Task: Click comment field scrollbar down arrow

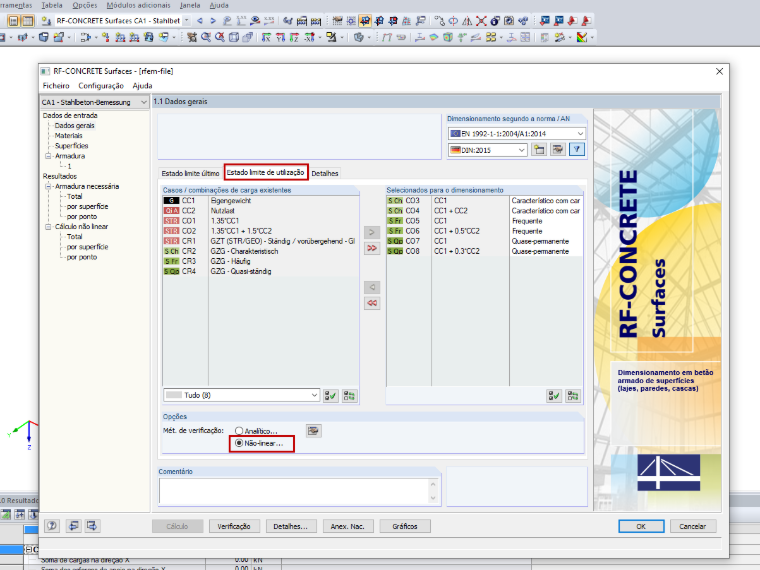Action: pyautogui.click(x=433, y=498)
